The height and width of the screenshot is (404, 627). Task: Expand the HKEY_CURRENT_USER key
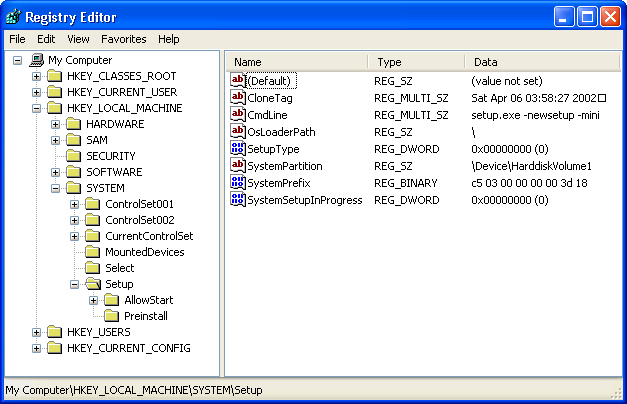[36, 92]
